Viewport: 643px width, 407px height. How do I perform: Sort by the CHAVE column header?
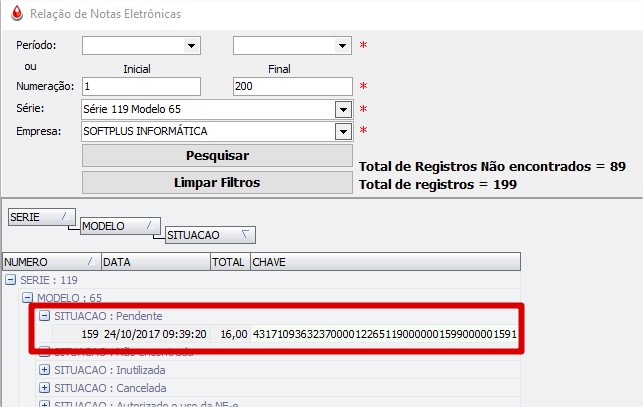(x=385, y=262)
